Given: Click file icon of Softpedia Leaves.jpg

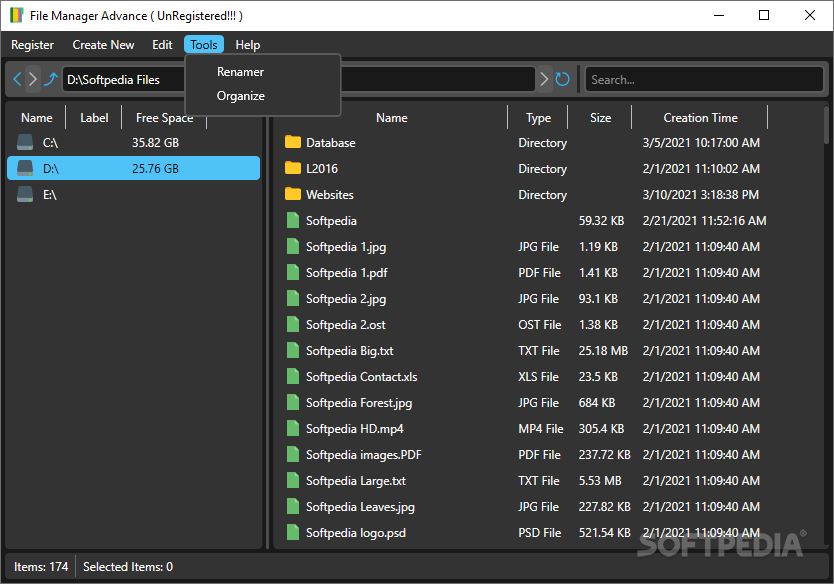Looking at the screenshot, I should point(293,507).
